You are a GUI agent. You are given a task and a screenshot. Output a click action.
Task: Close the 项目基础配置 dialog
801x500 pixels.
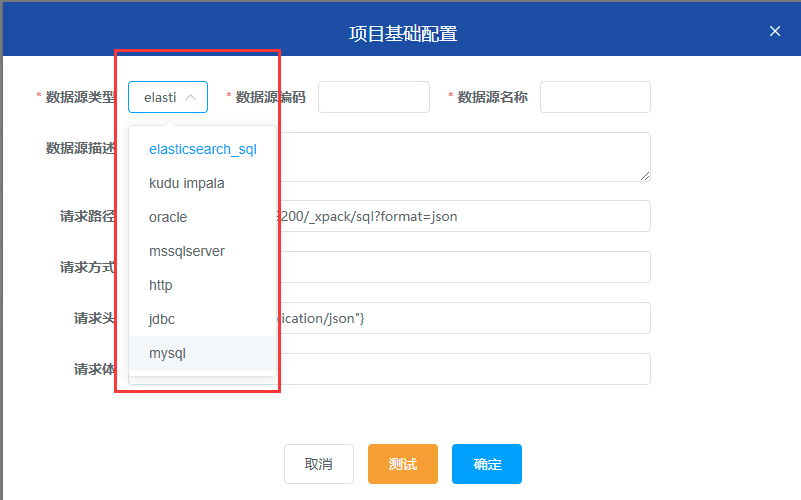775,31
